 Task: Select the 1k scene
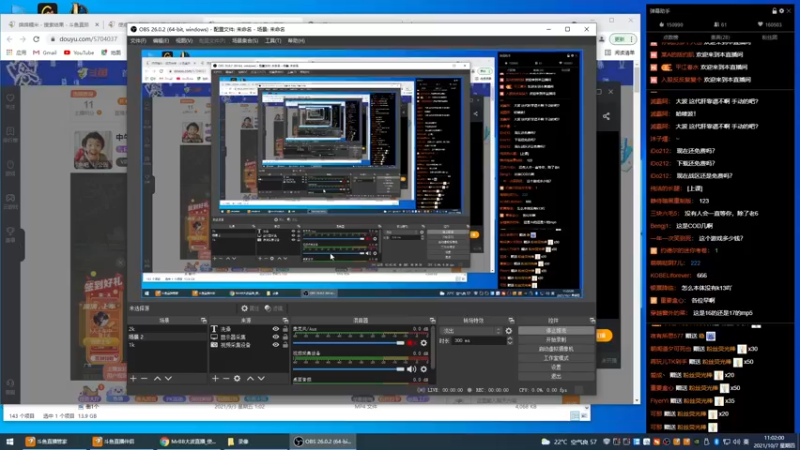(167, 345)
